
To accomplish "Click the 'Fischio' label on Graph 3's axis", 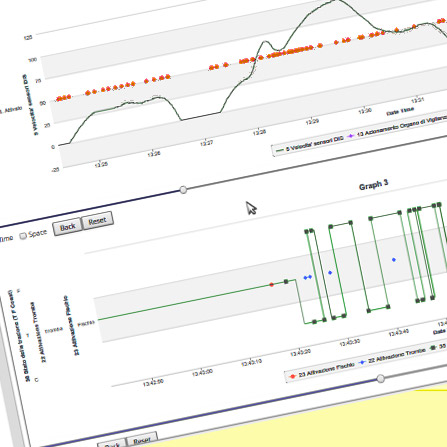I will 86,323.
